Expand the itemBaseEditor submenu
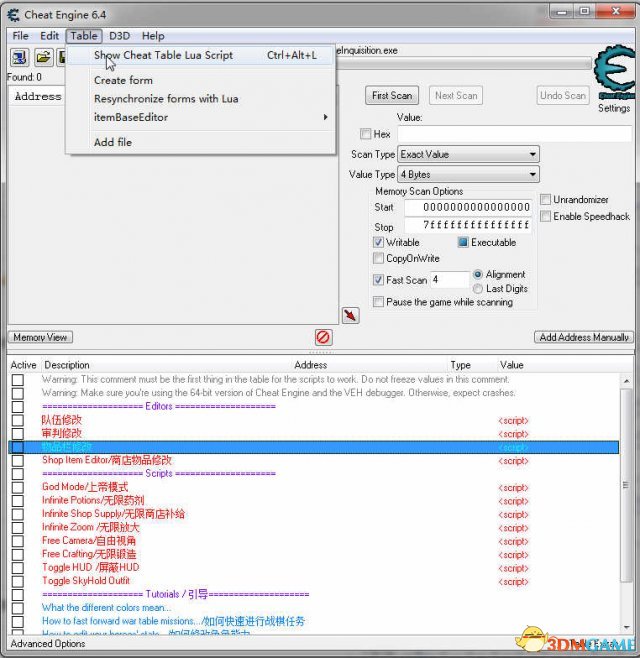Screen dimensions: 640x658 click(x=201, y=117)
